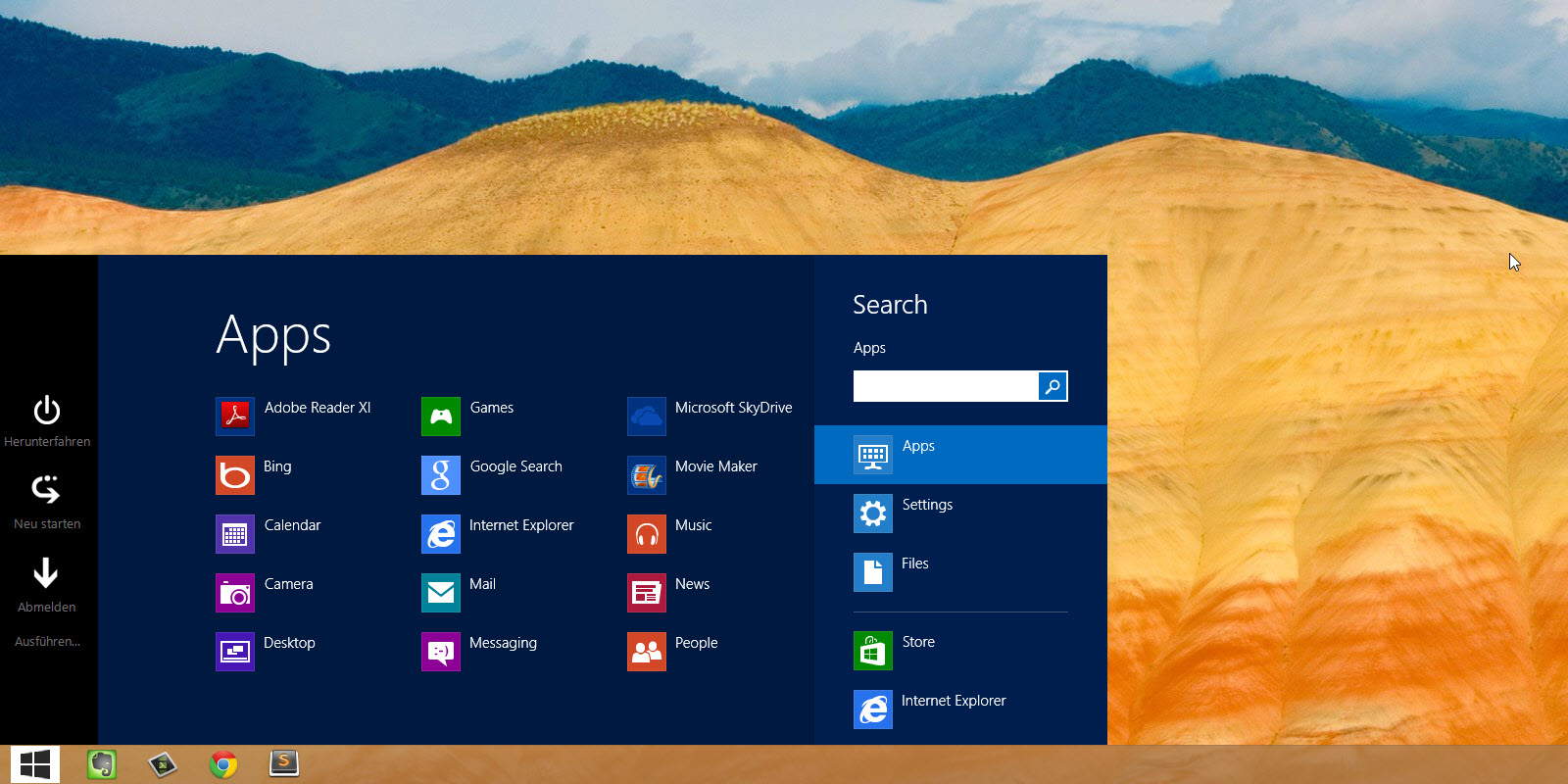This screenshot has height=784, width=1568.
Task: Open the Movie Maker app icon
Action: pyautogui.click(x=647, y=475)
